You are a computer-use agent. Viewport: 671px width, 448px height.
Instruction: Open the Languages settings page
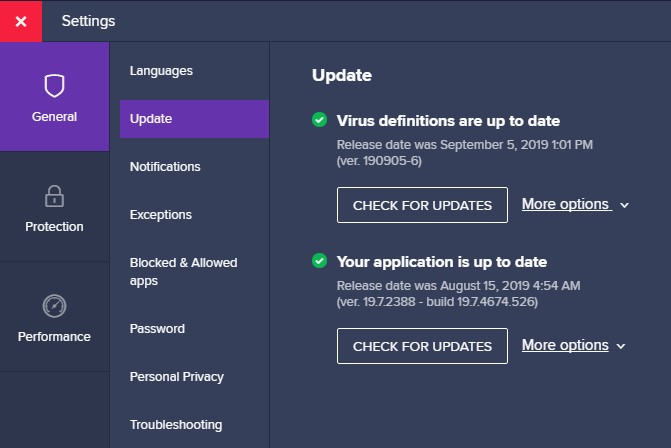coord(161,71)
